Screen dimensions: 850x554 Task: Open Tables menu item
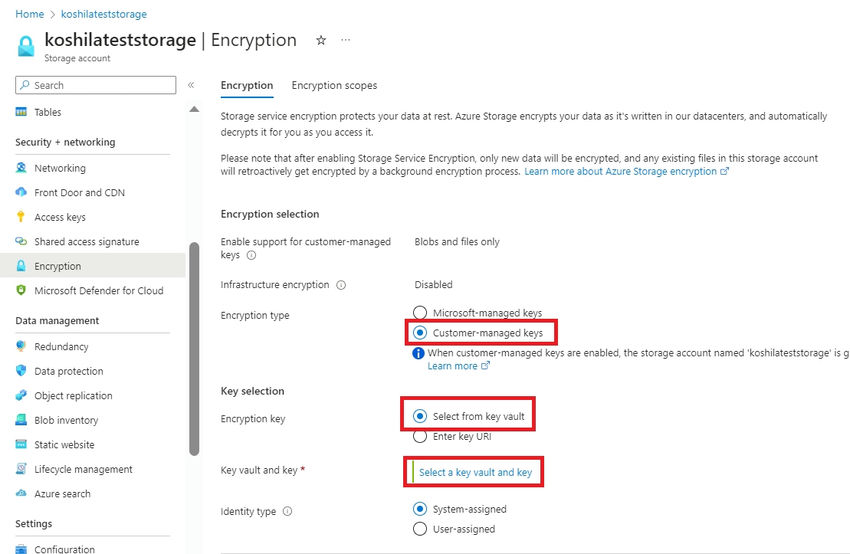click(x=48, y=112)
